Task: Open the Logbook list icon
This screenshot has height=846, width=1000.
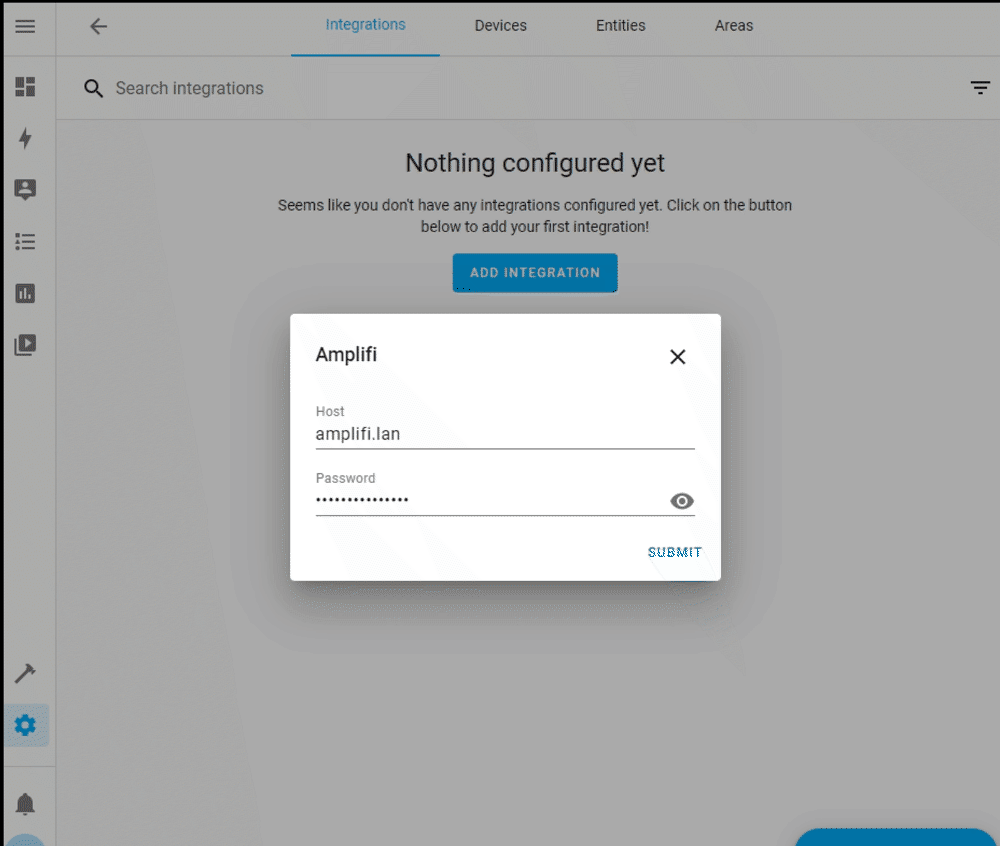Action: click(x=25, y=242)
